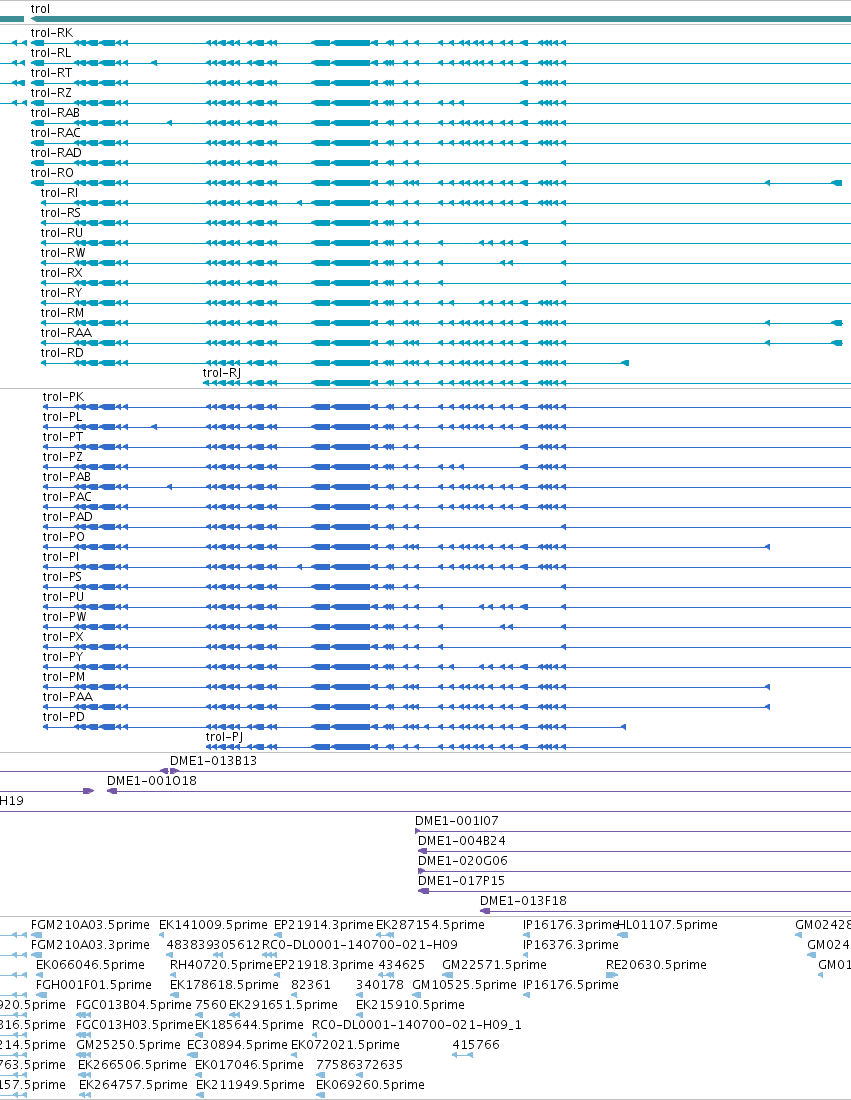
Task: Click the GM25250.5prime EST label
Action: coord(128,1045)
